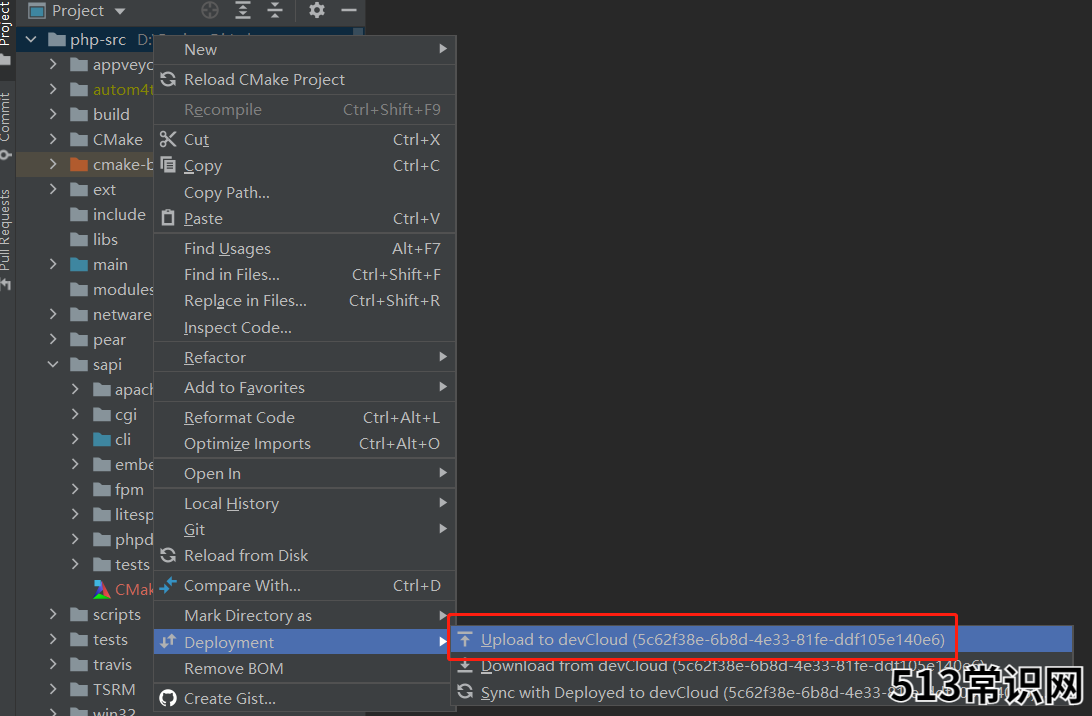Click the copy icon beside Copy

[168, 165]
